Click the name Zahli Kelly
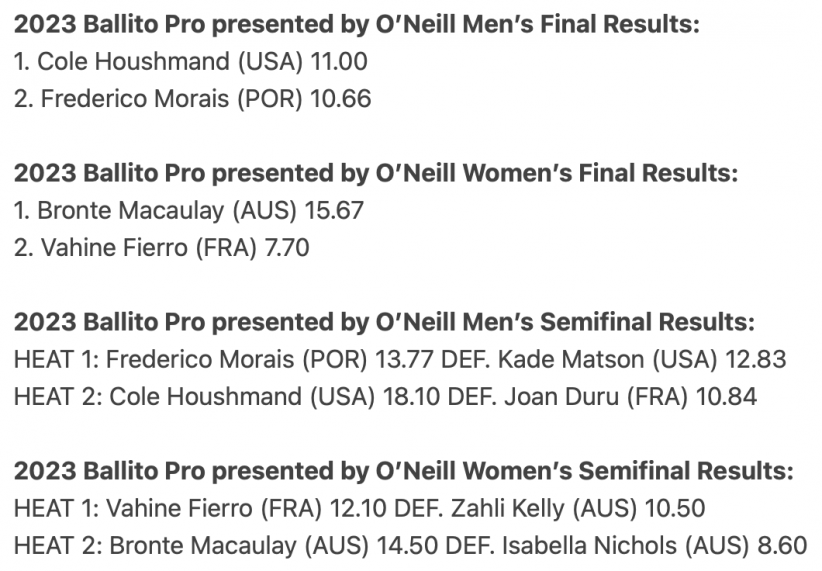Screen dimensions: 822x571 click(507, 509)
